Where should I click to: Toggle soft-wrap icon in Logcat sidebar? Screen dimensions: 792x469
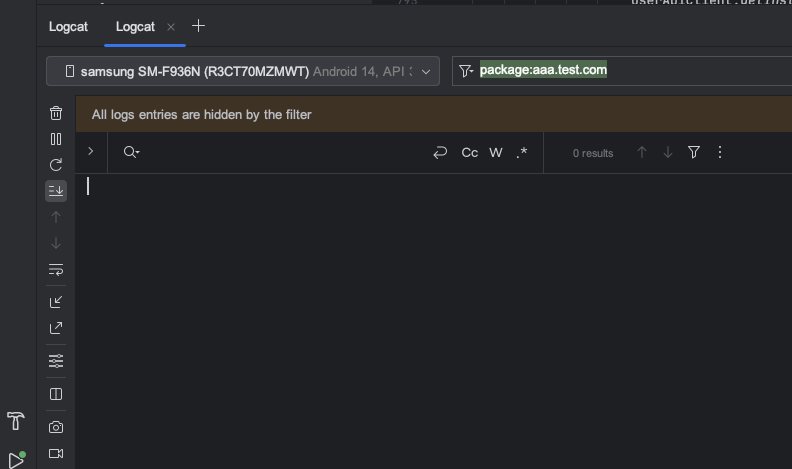56,270
